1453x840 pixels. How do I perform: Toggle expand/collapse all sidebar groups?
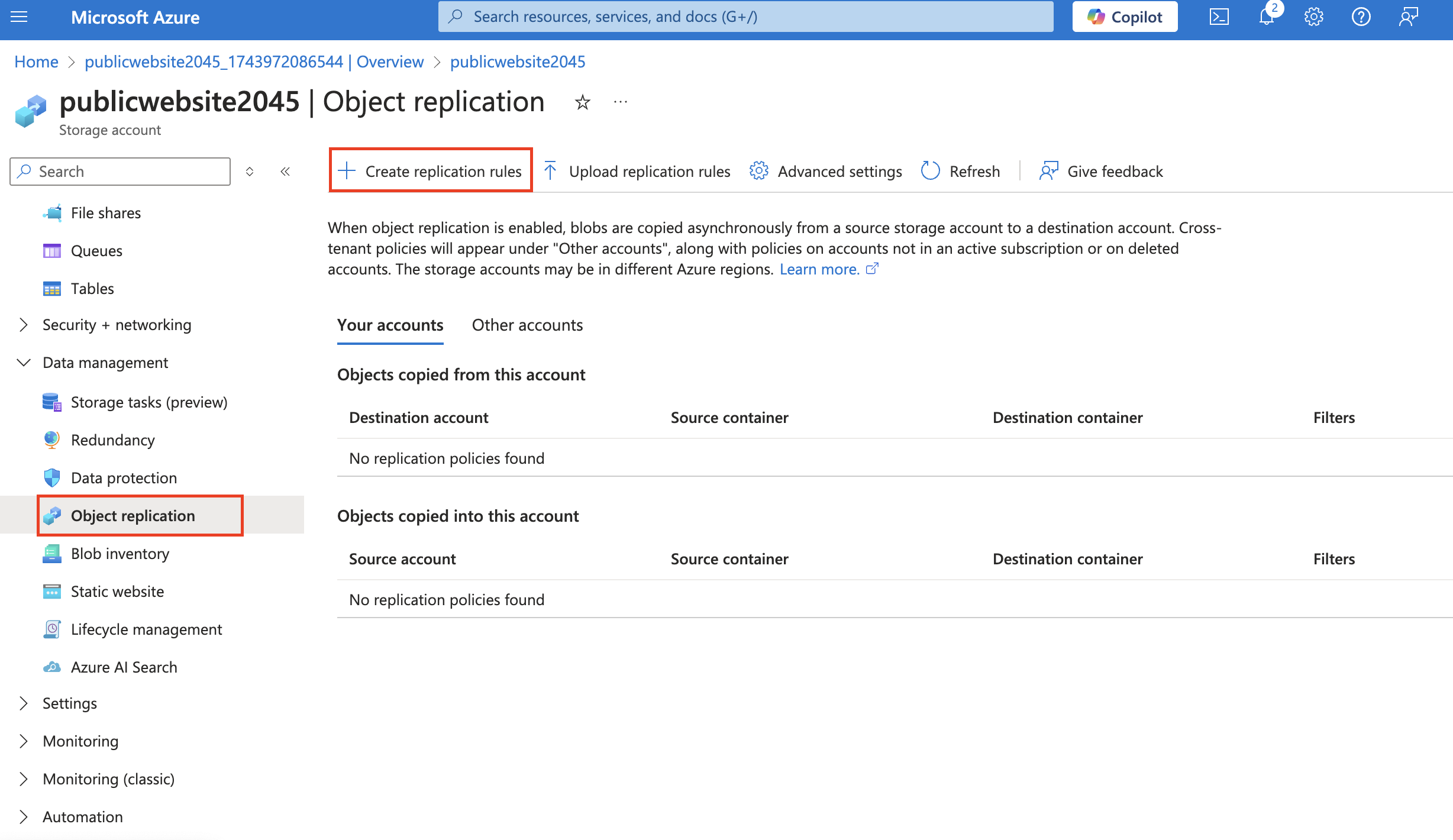point(250,172)
